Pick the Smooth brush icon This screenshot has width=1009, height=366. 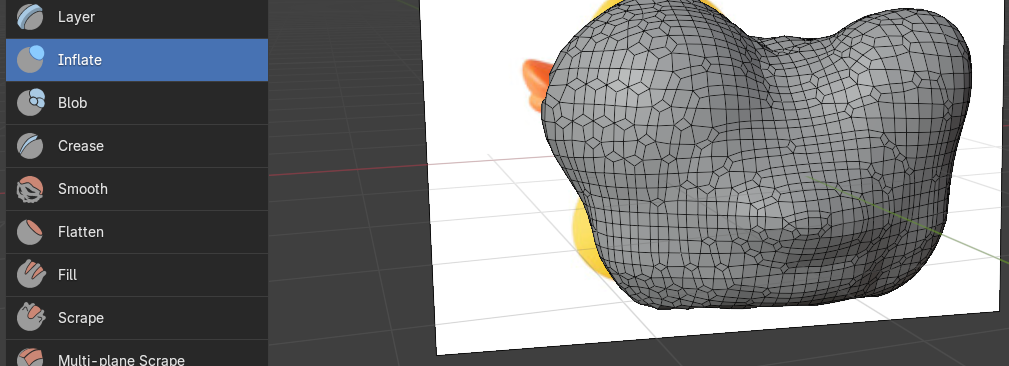pos(30,189)
